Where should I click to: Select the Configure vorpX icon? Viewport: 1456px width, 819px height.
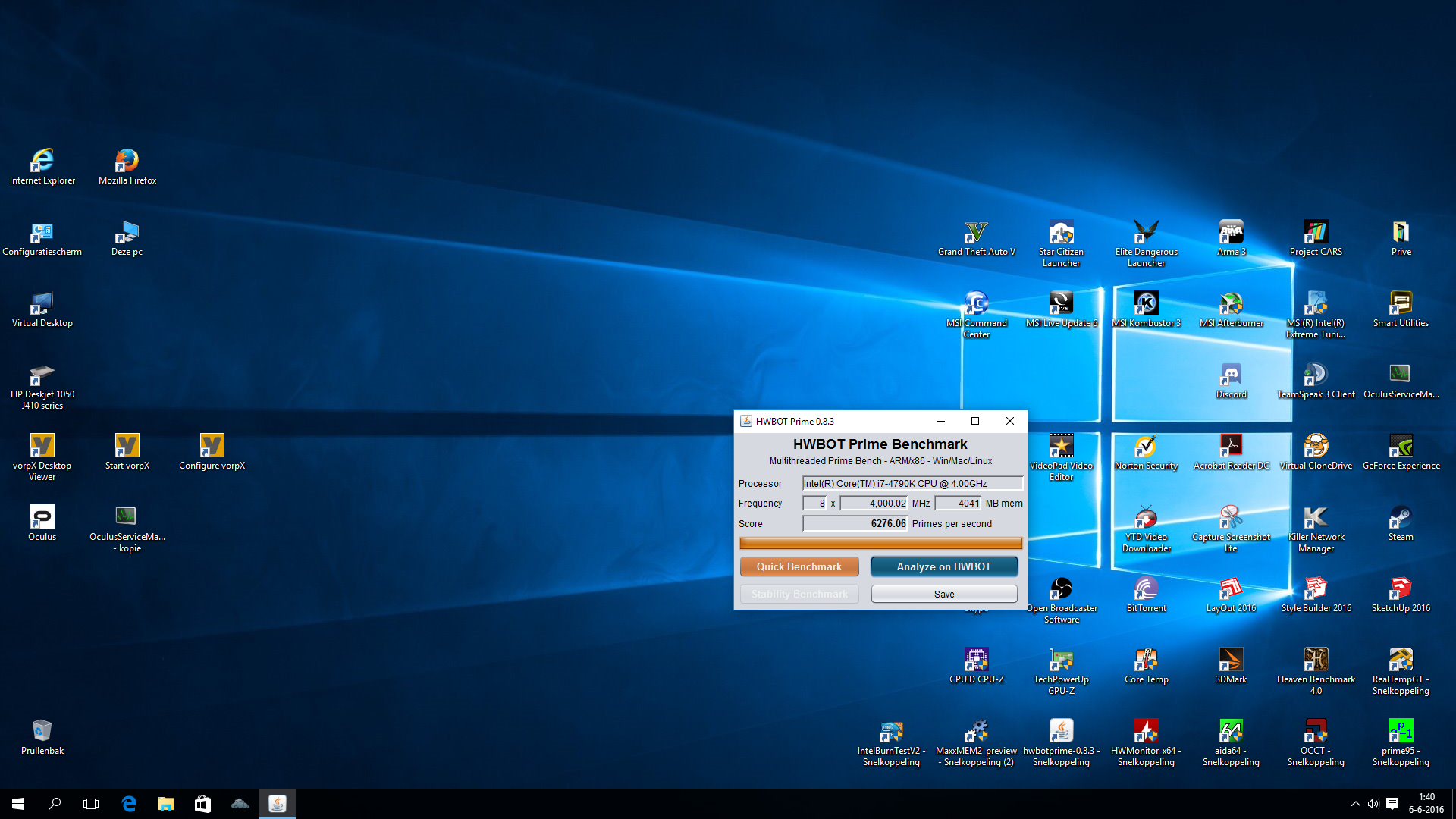coord(212,452)
